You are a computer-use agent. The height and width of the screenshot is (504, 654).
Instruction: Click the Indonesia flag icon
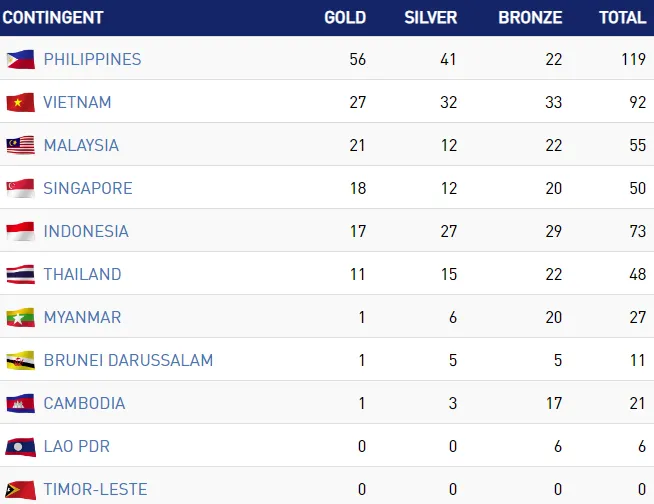pyautogui.click(x=21, y=231)
